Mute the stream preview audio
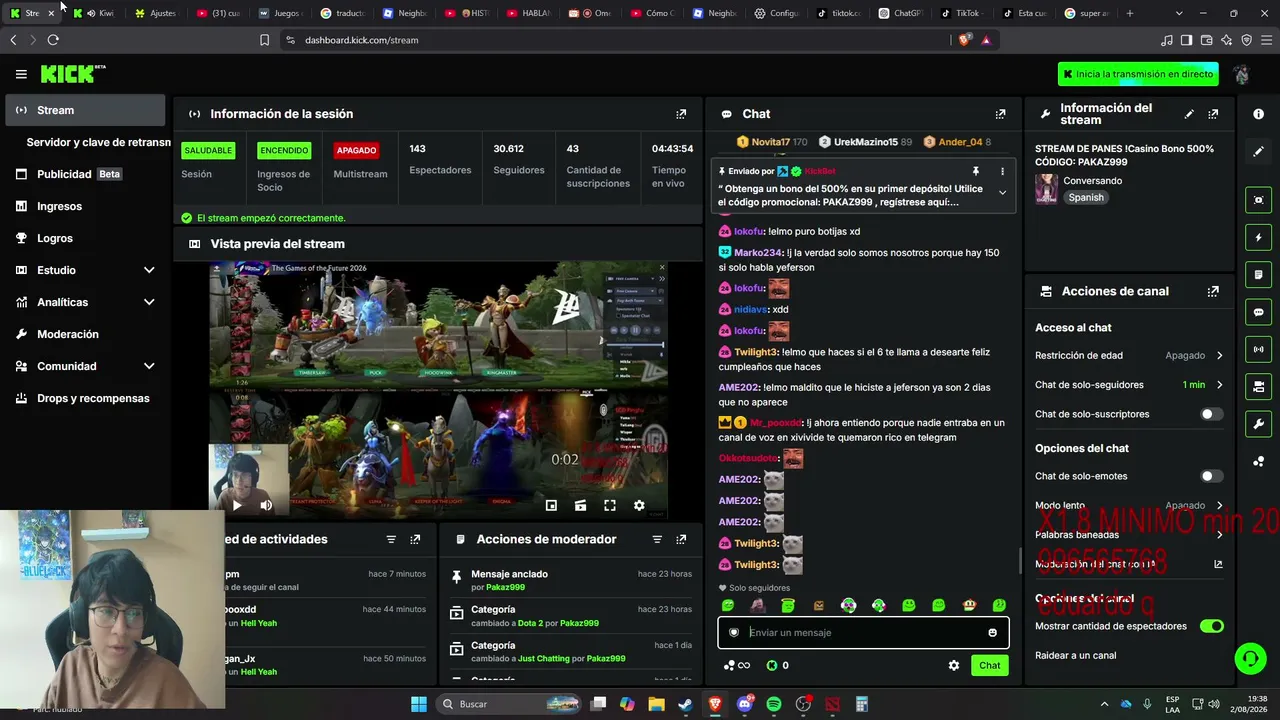Screen dimensions: 1280x720 pyautogui.click(x=266, y=505)
